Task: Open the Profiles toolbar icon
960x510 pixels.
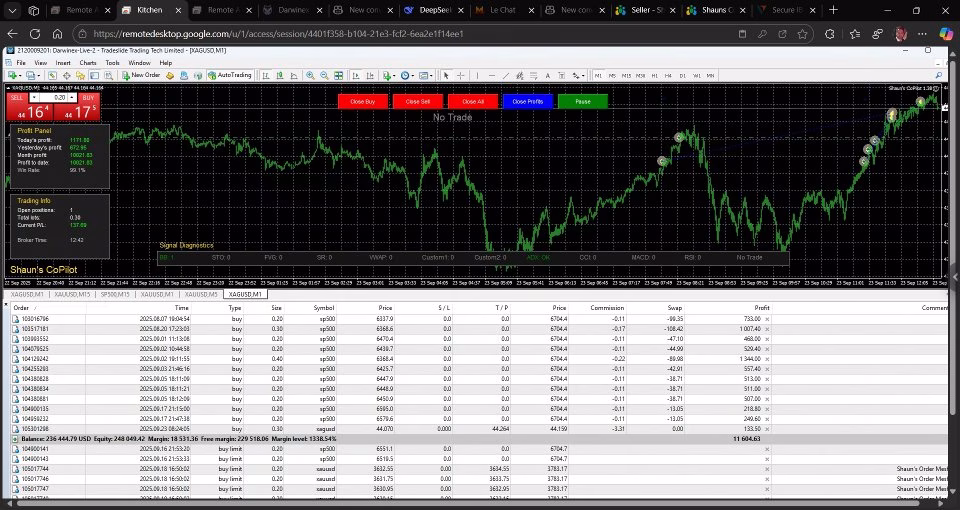Action: pyautogui.click(x=31, y=75)
